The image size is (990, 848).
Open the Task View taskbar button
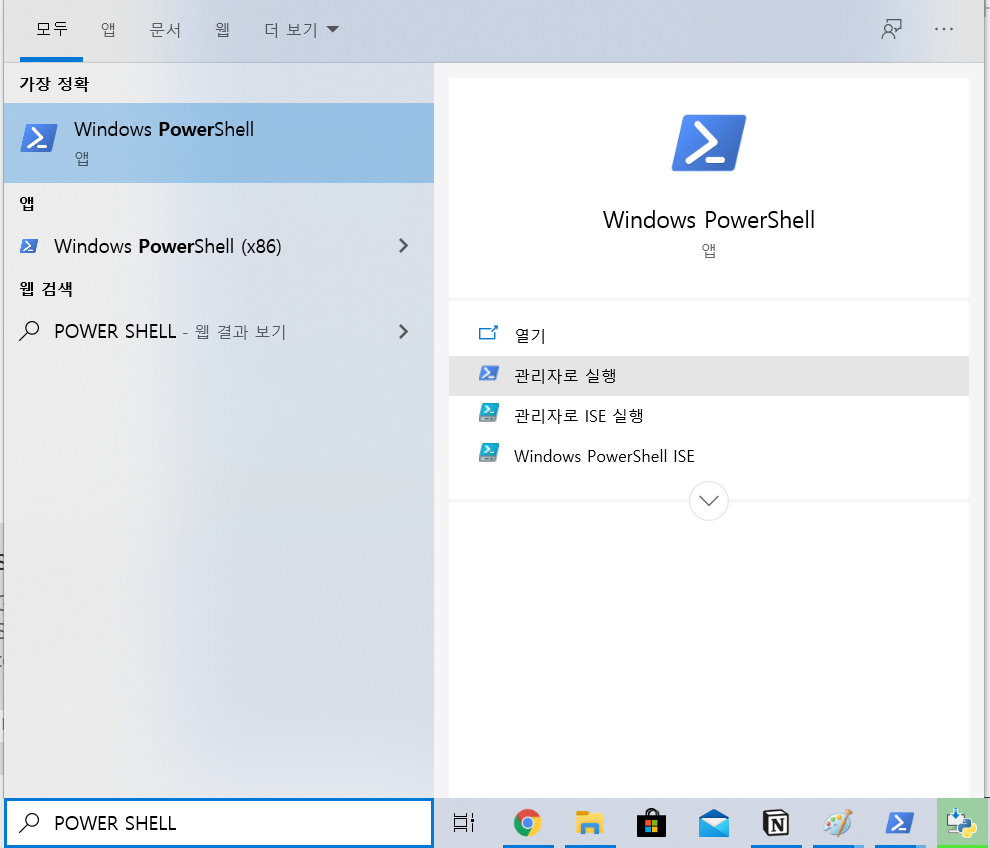[464, 823]
